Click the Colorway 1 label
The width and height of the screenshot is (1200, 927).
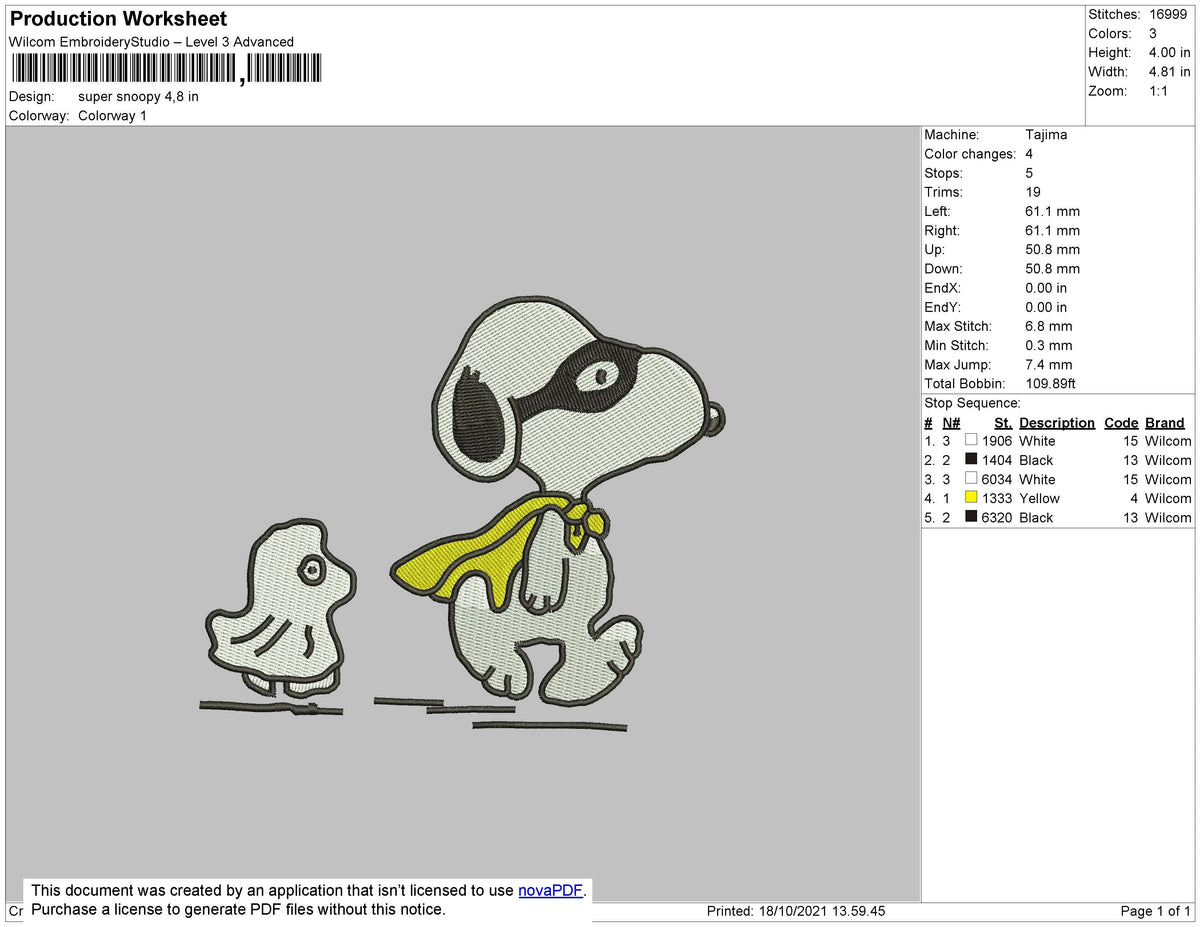coord(112,115)
